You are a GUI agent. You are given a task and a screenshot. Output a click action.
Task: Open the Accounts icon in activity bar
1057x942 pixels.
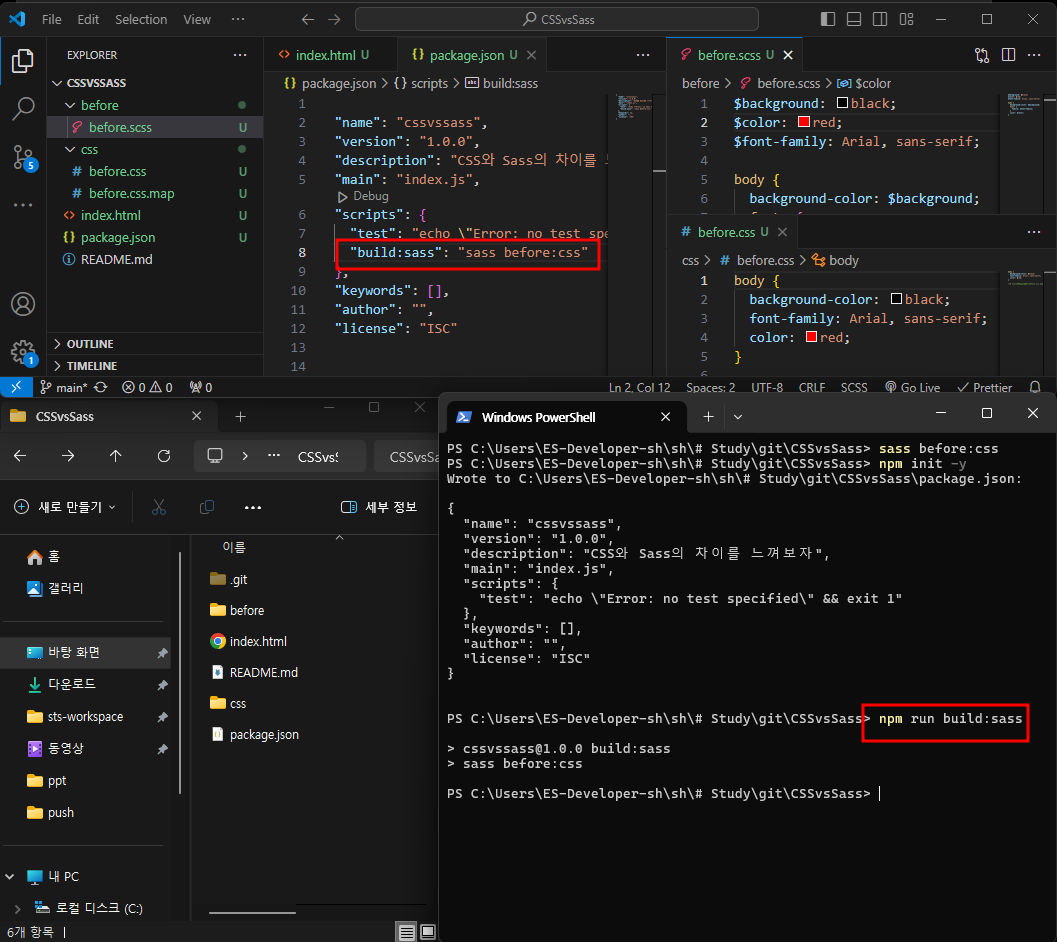click(23, 304)
